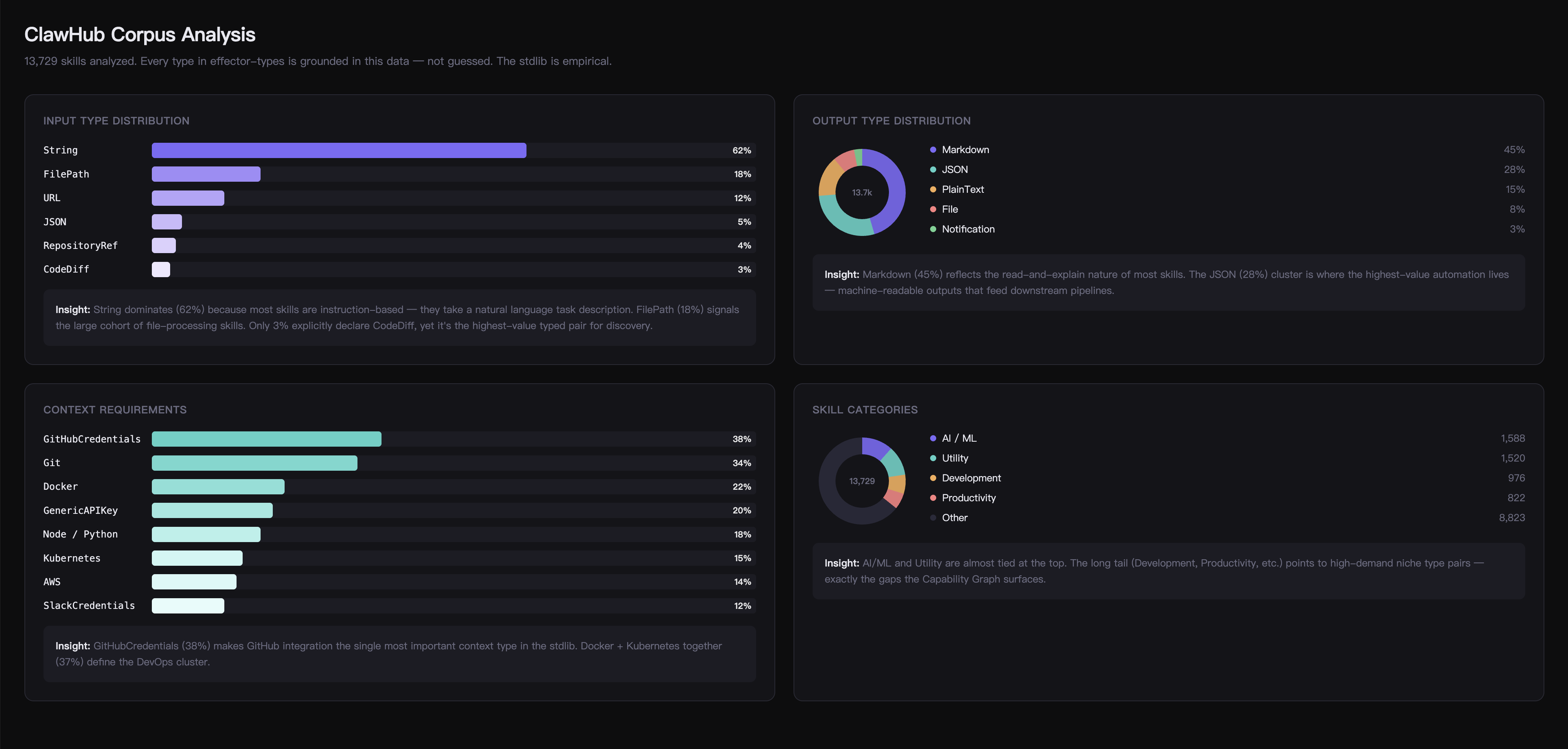Click the 13,729 skill categories donut center
This screenshot has width=1568, height=749.
(861, 481)
